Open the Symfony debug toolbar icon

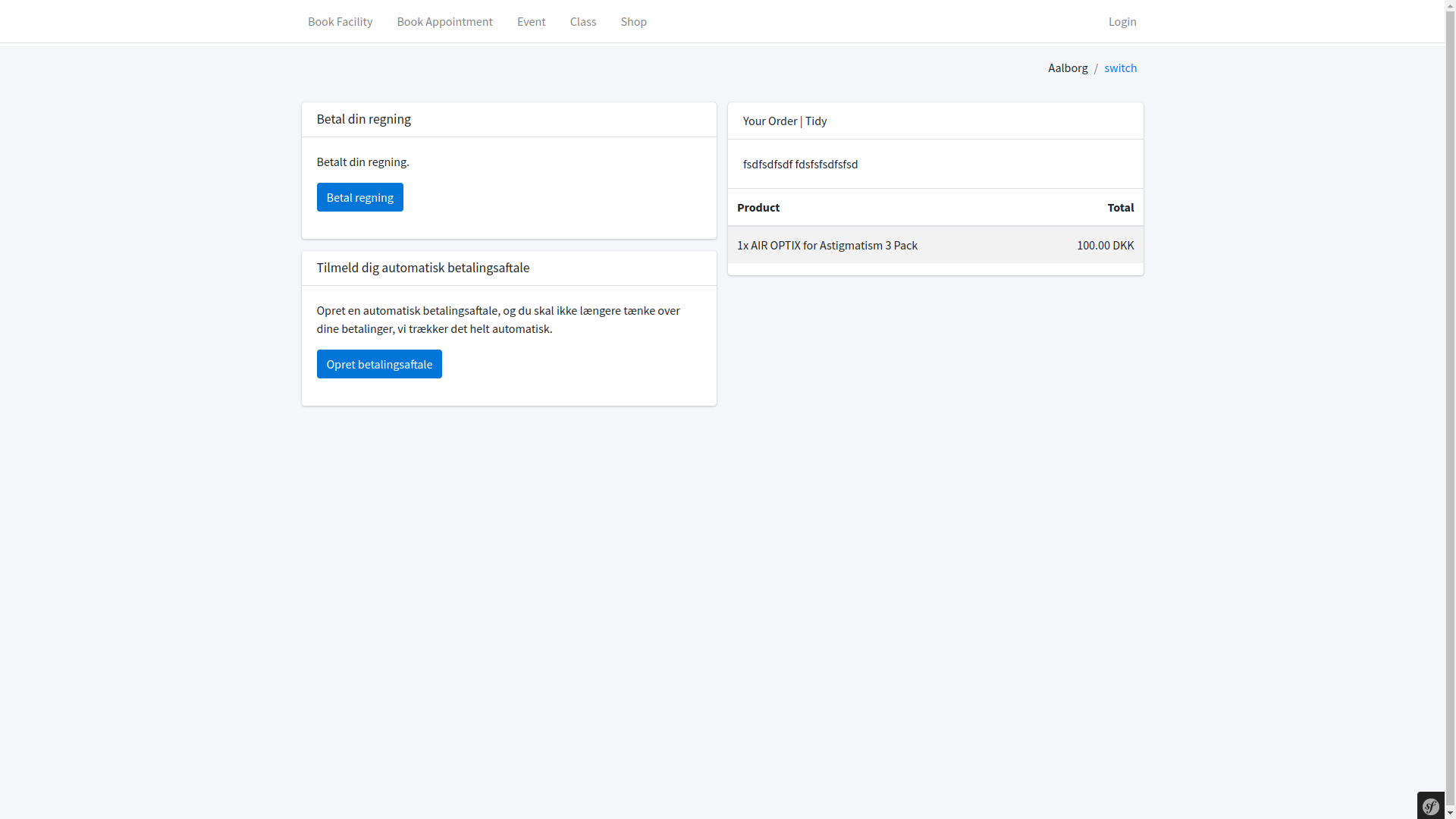coord(1430,806)
